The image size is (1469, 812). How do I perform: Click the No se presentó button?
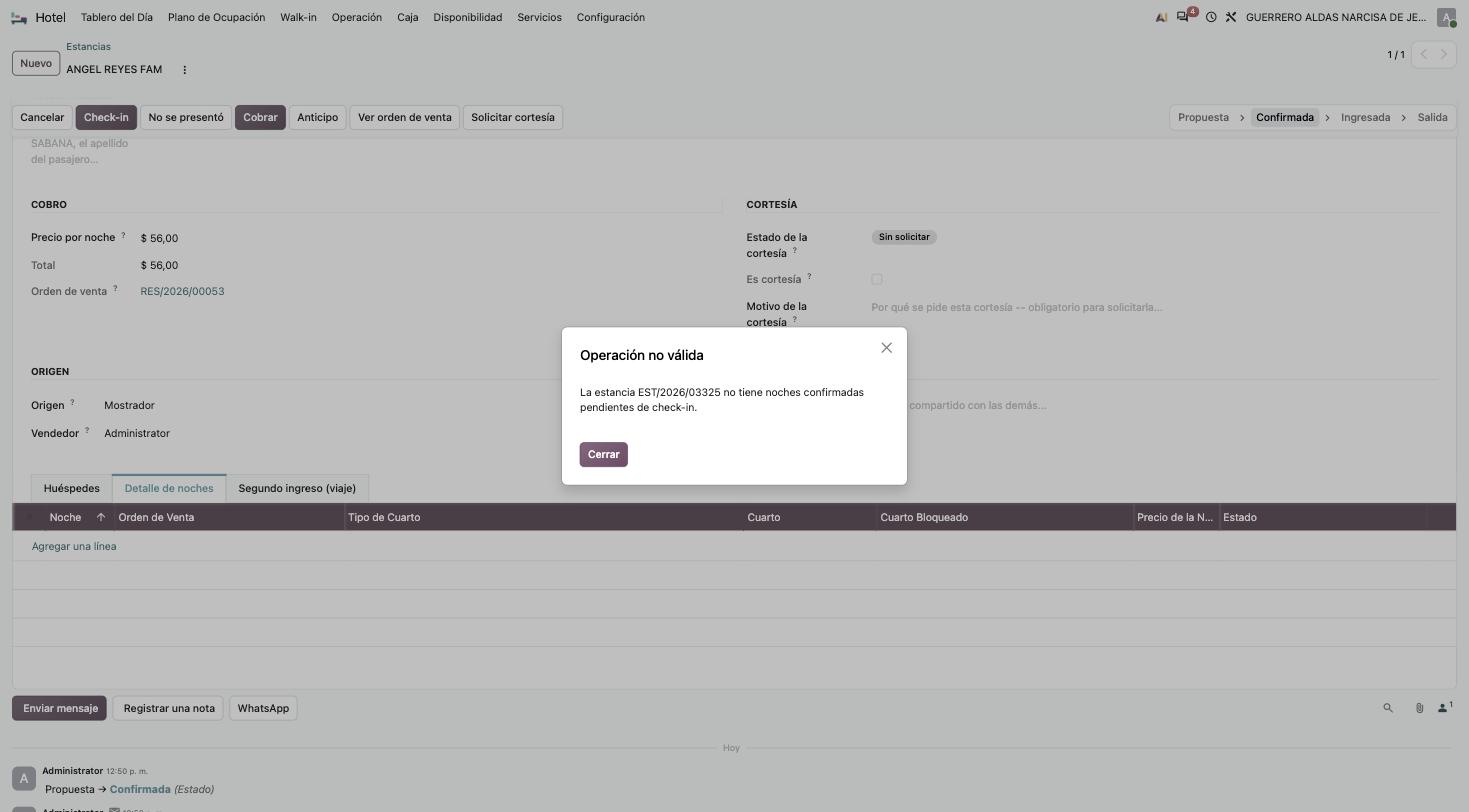[186, 117]
